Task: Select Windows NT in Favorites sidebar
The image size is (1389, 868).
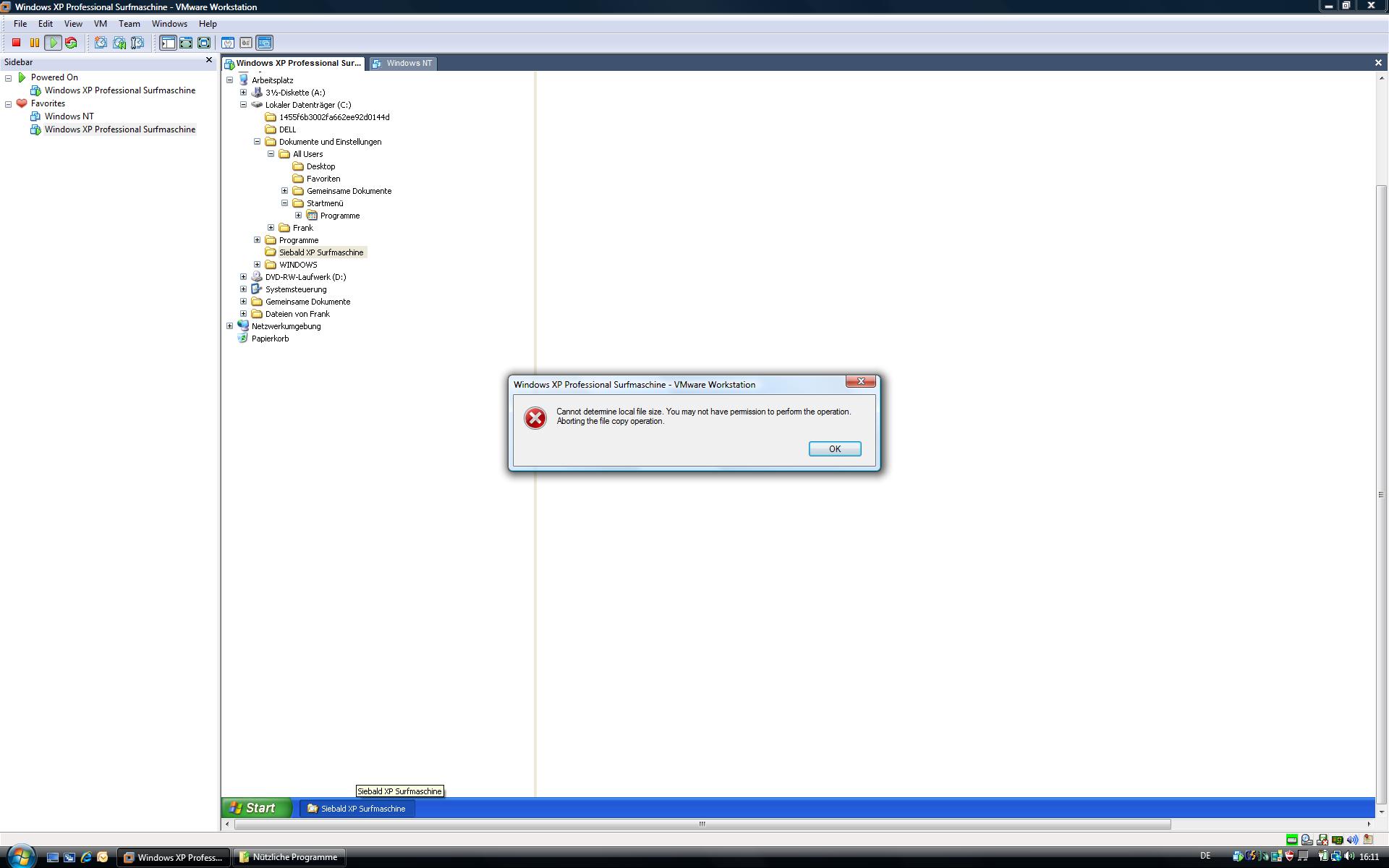Action: coord(69,116)
